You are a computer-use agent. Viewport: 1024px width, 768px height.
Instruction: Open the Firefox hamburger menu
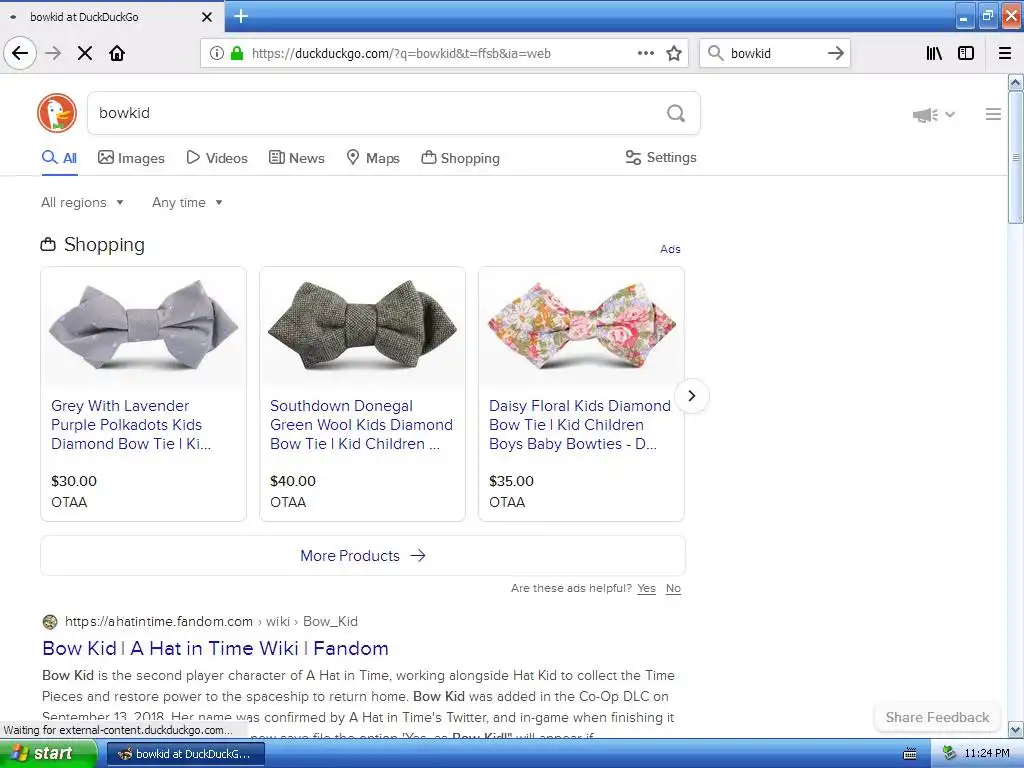tap(1005, 53)
